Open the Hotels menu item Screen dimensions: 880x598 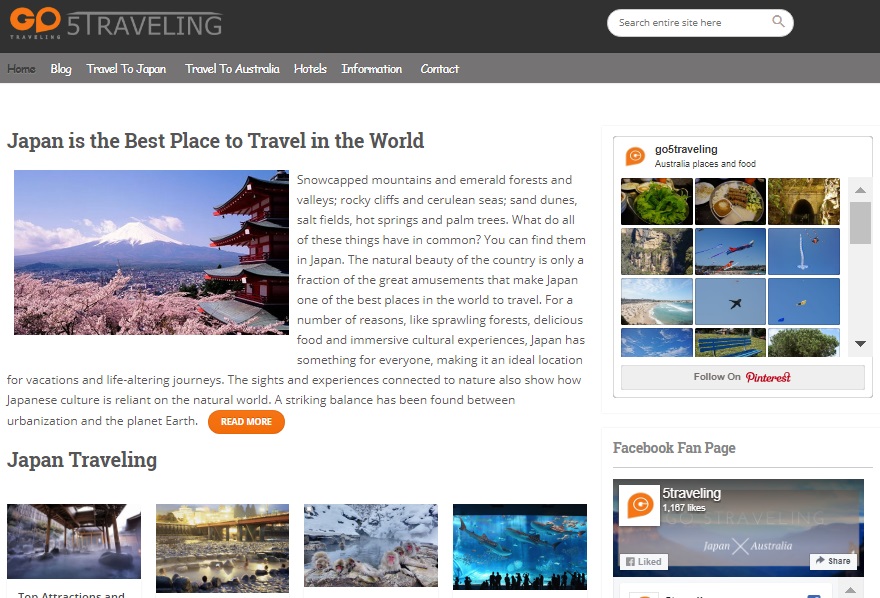pos(310,68)
